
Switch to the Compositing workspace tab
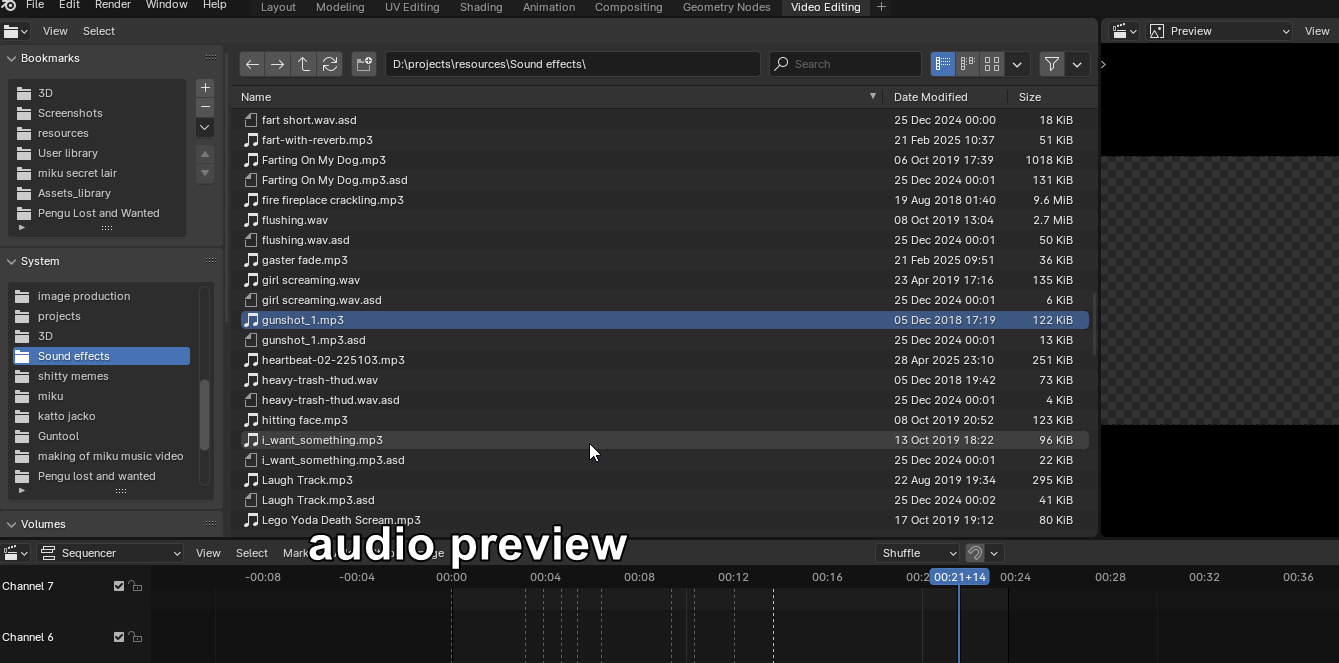tap(628, 7)
